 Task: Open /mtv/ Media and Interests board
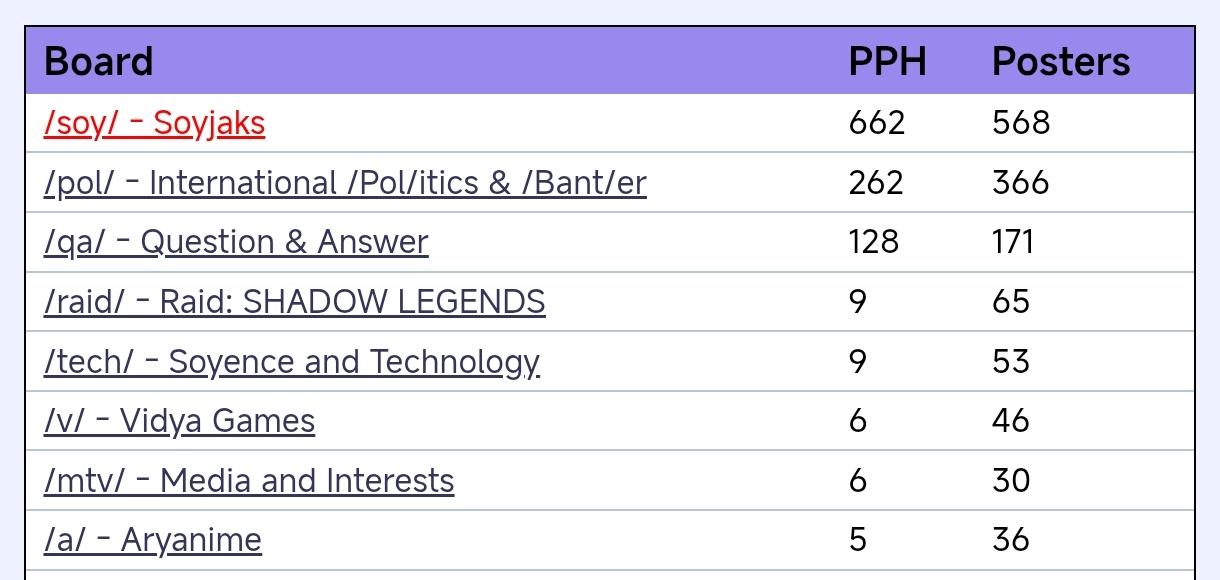(249, 481)
